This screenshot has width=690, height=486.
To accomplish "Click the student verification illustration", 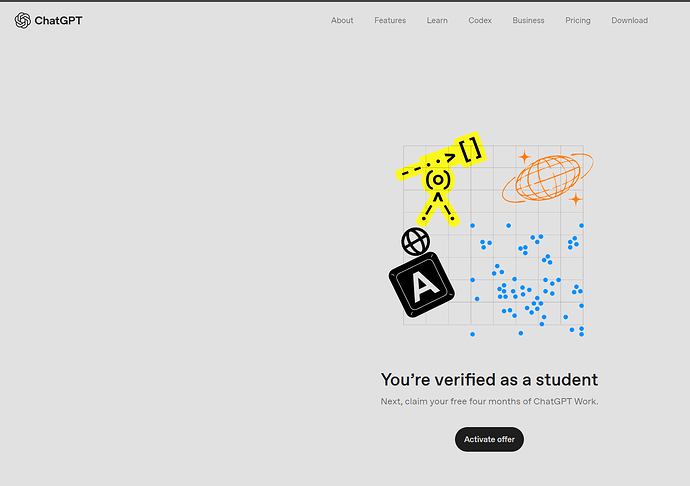I will (x=490, y=235).
